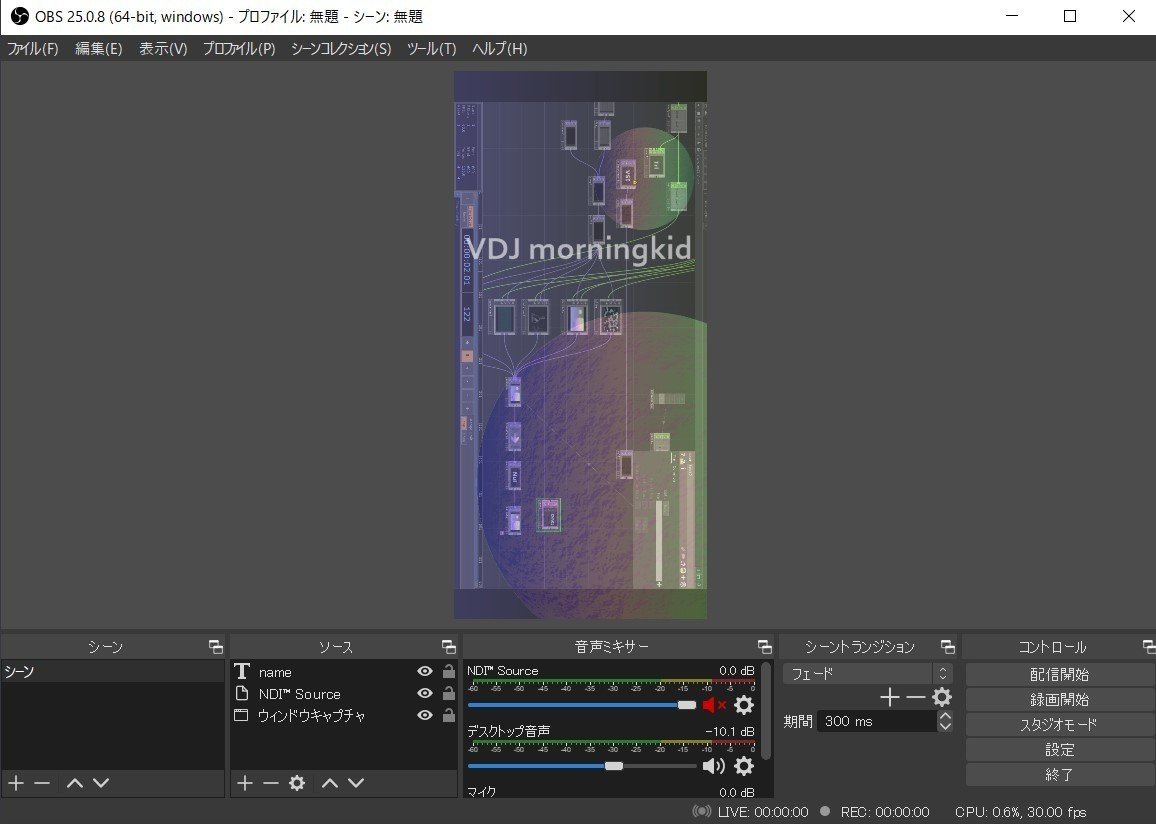The height and width of the screenshot is (824, 1156).
Task: Select the シーン item in scenes list
Action: (x=113, y=671)
